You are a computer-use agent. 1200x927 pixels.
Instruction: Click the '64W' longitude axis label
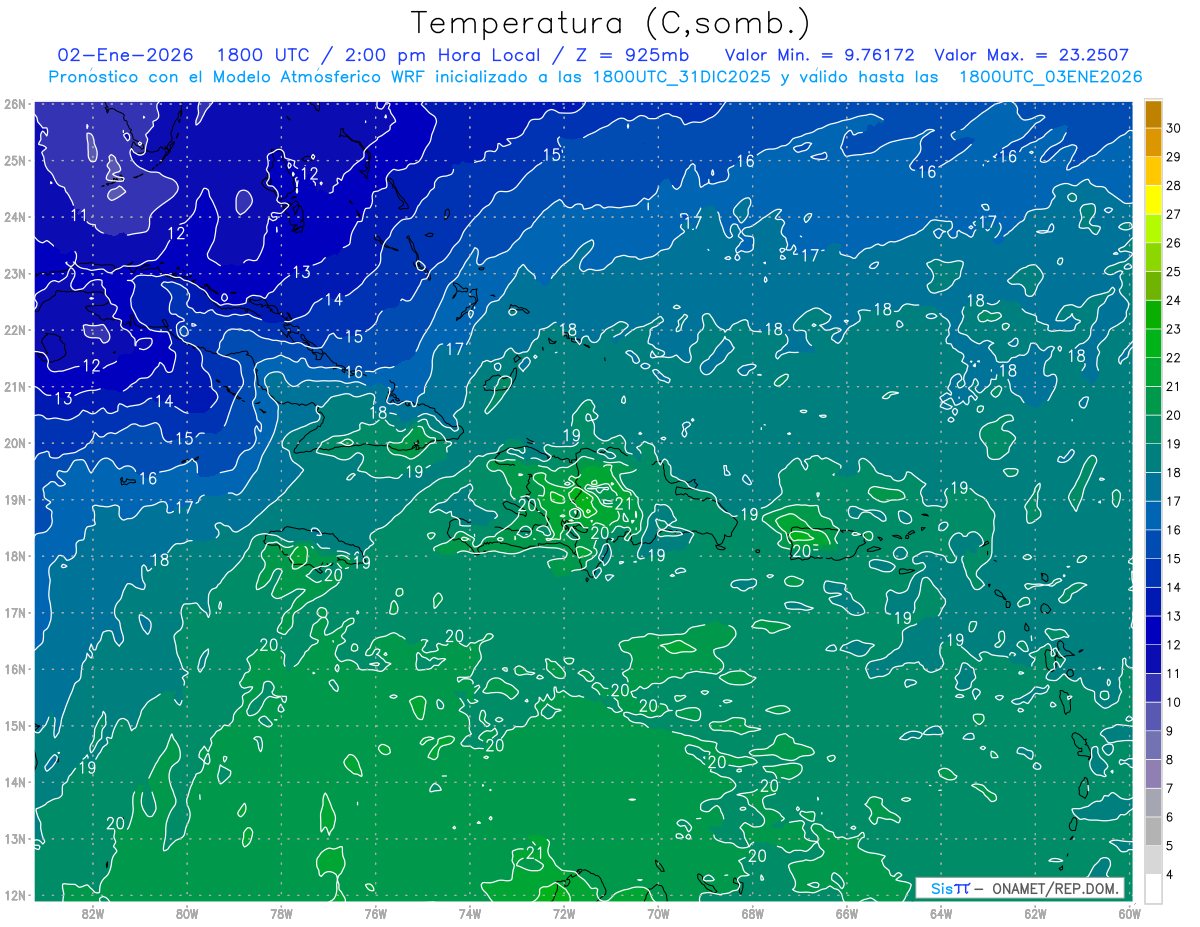pos(940,912)
